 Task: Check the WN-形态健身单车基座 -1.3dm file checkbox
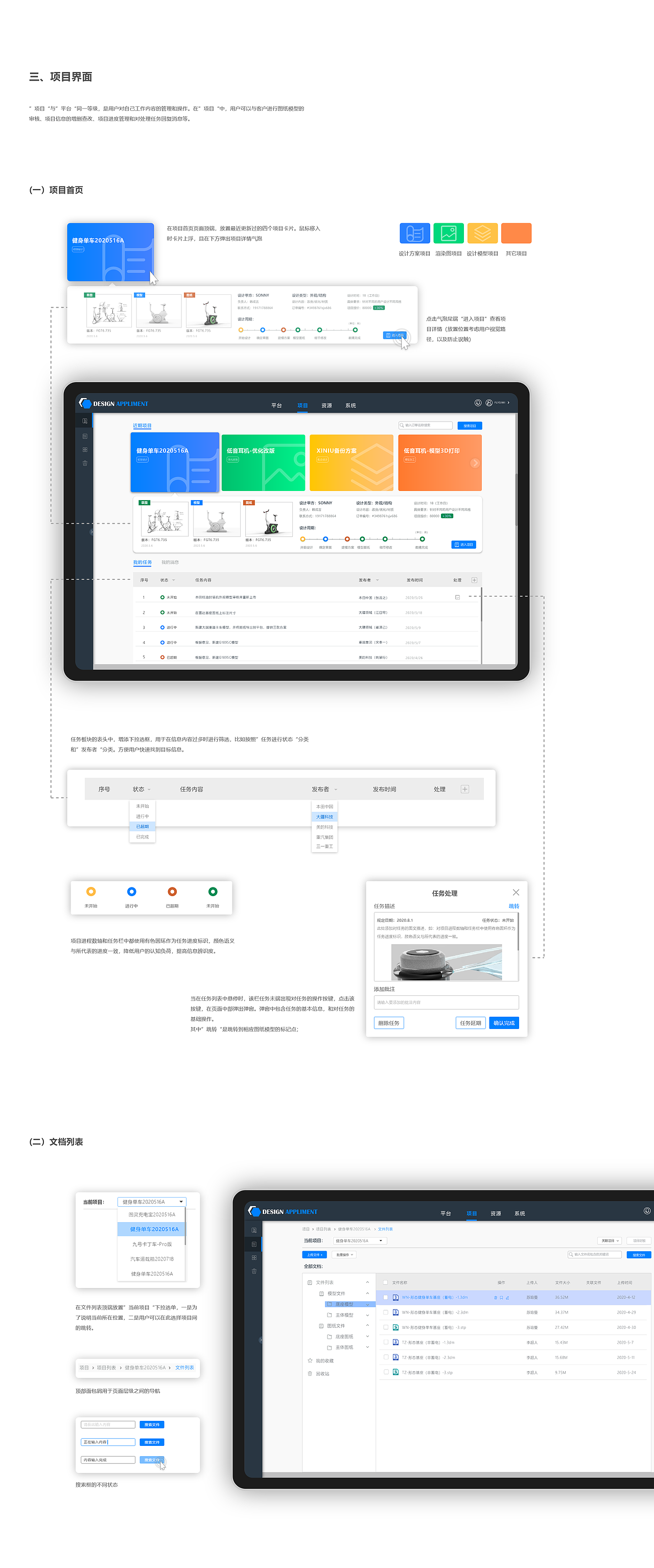coord(385,1297)
